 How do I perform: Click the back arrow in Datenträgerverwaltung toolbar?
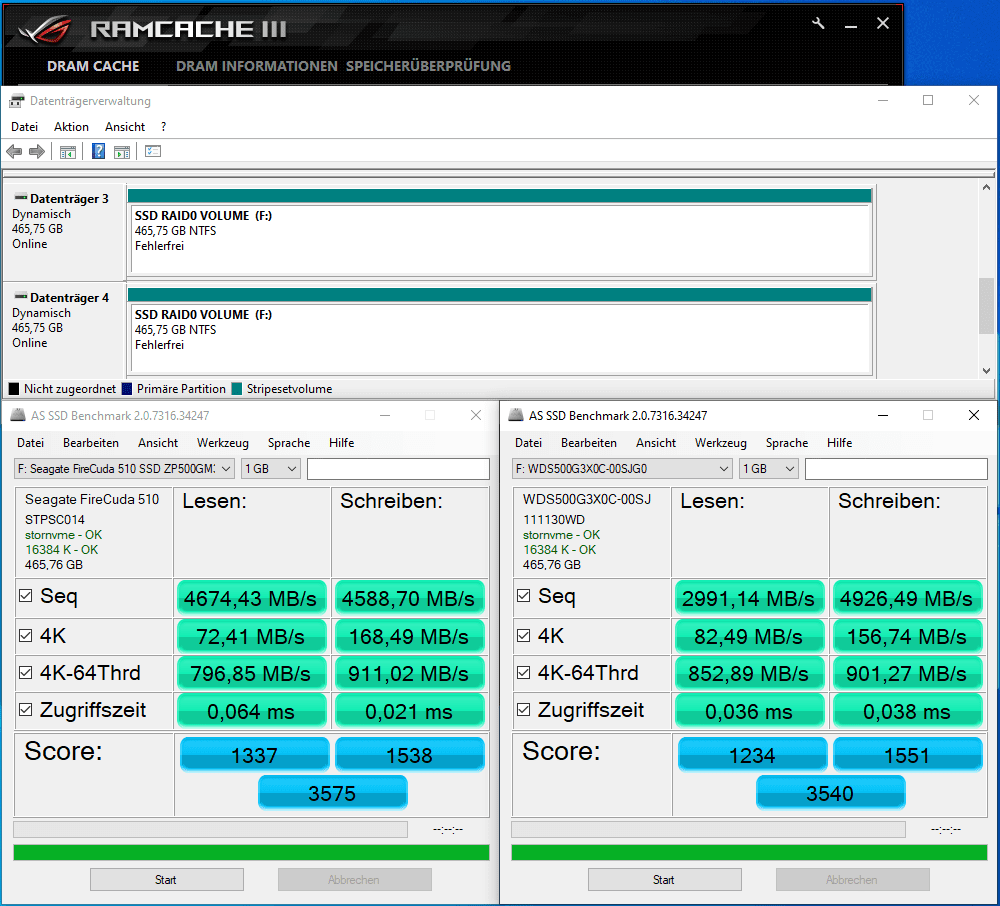click(14, 152)
